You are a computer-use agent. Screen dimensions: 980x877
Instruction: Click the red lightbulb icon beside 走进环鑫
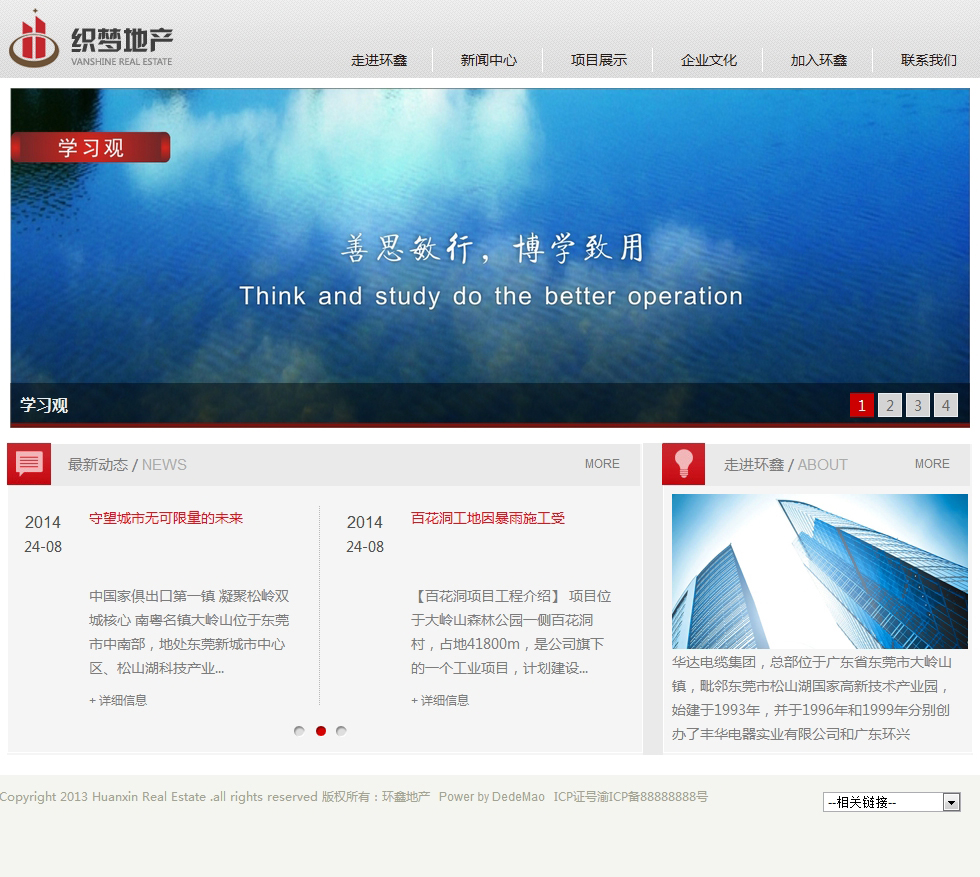pos(684,463)
